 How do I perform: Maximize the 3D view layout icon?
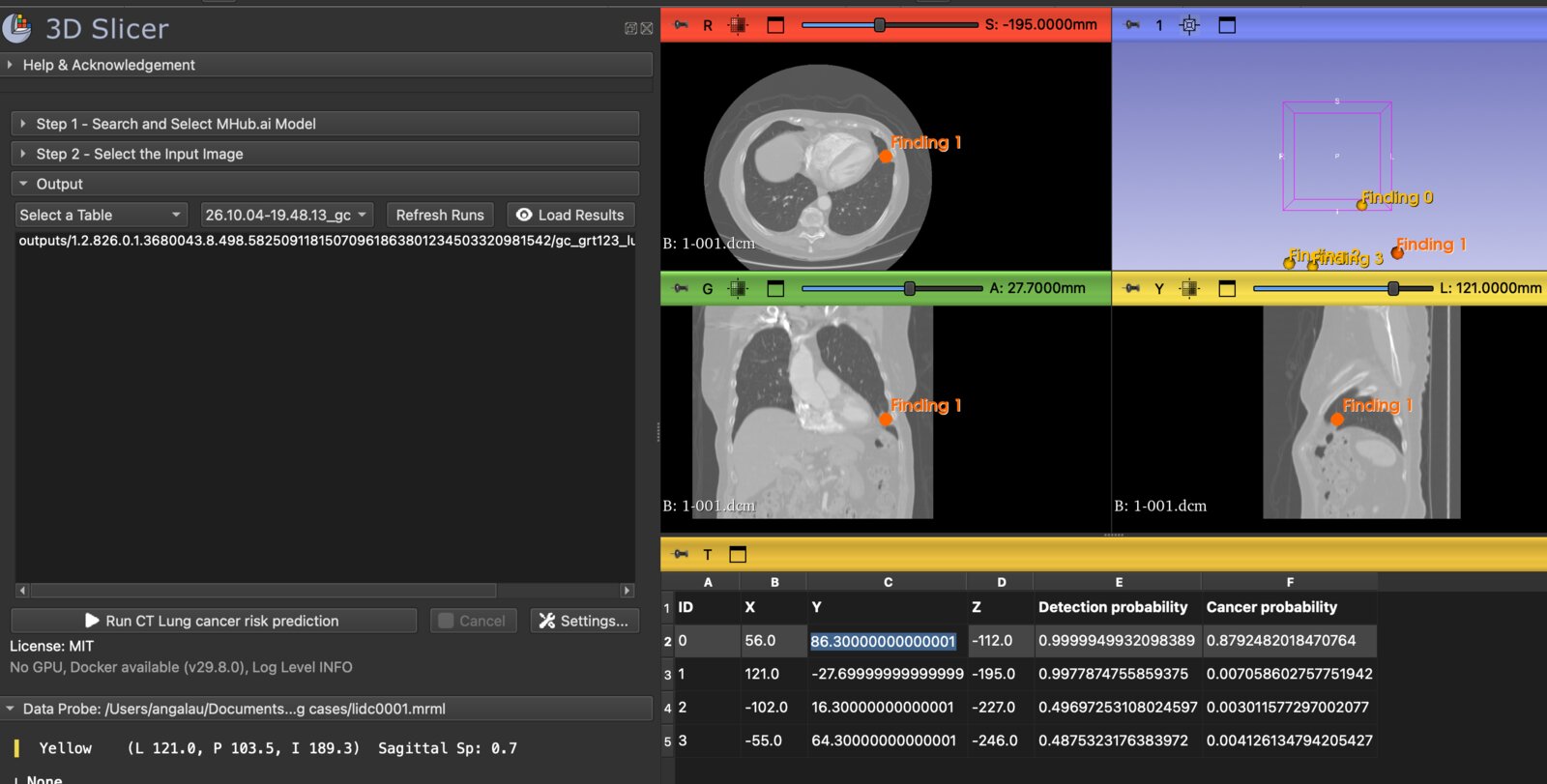1227,25
